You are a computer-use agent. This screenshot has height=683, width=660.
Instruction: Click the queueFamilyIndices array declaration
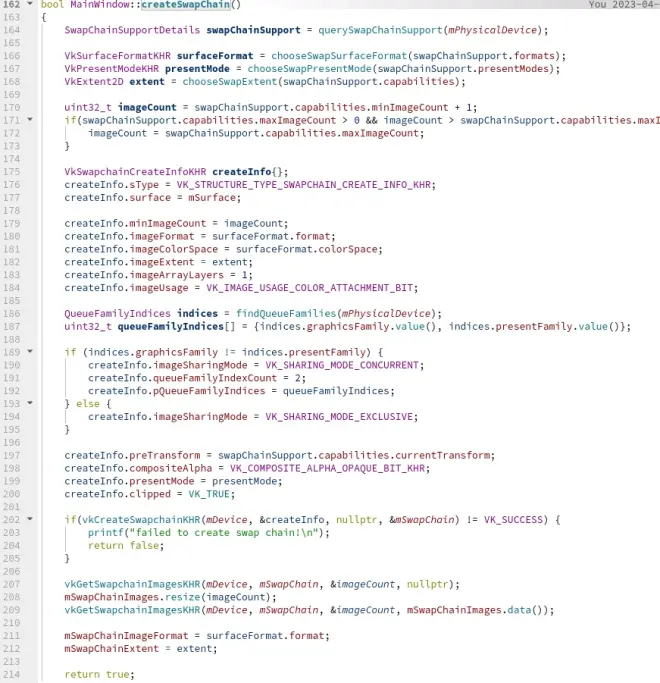tap(170, 327)
